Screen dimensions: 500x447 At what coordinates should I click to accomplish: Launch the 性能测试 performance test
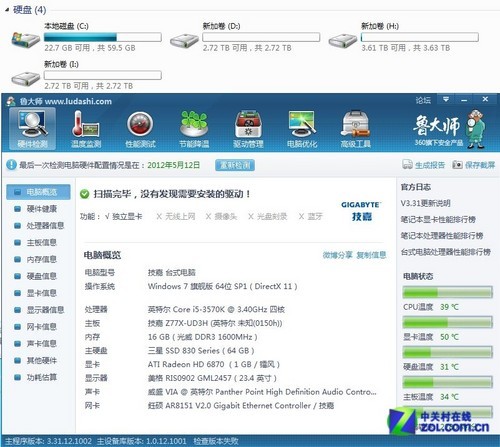click(x=140, y=129)
